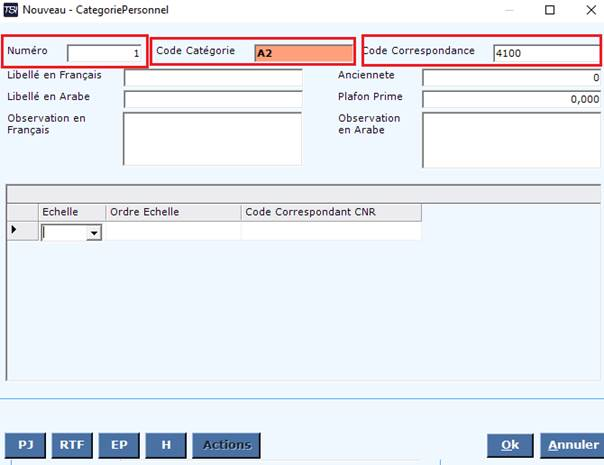
Task: Select the Code Correspondance field
Action: click(x=544, y=52)
